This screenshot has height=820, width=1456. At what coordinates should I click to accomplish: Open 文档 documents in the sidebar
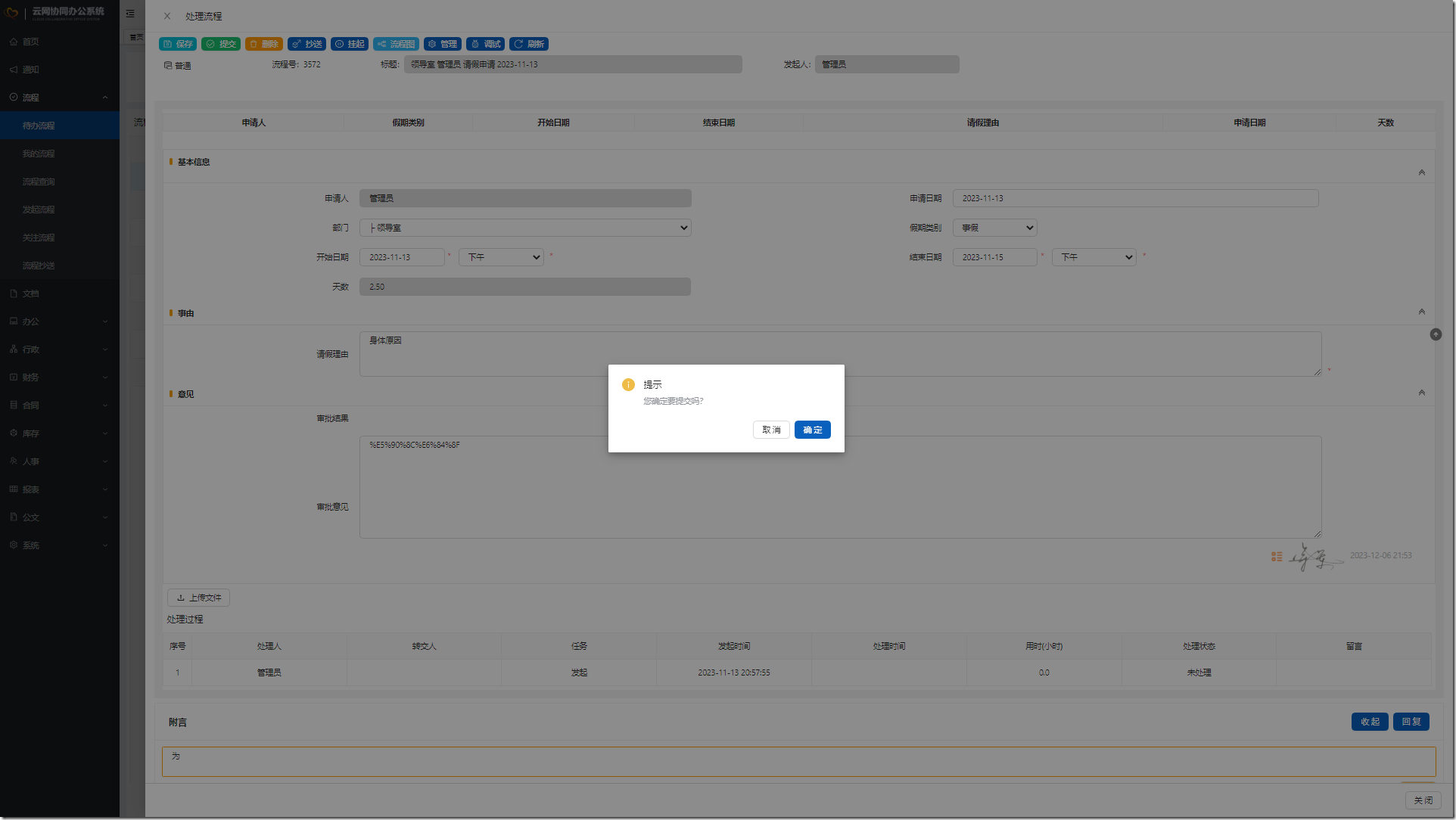pos(60,294)
